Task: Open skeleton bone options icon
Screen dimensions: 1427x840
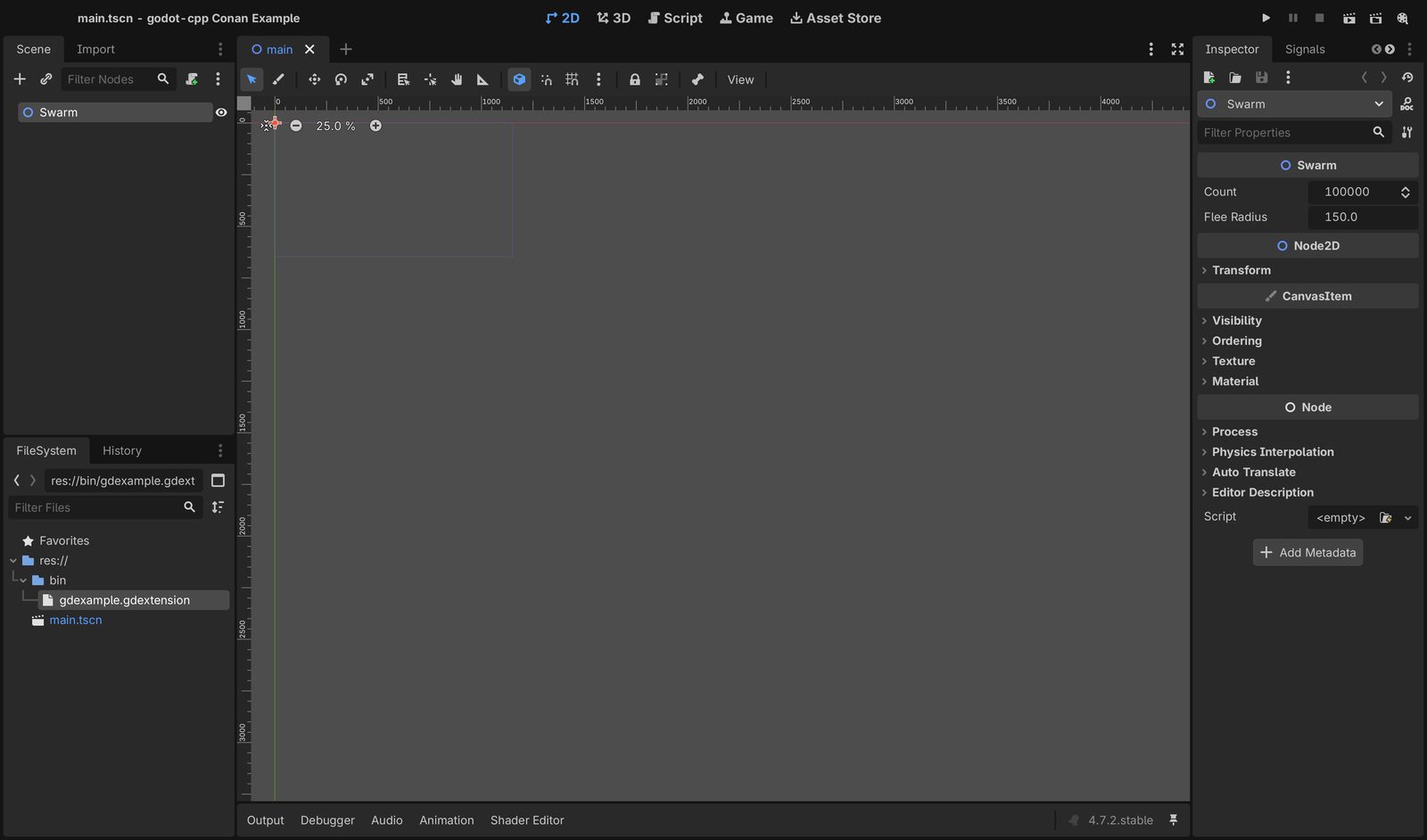Action: click(697, 79)
